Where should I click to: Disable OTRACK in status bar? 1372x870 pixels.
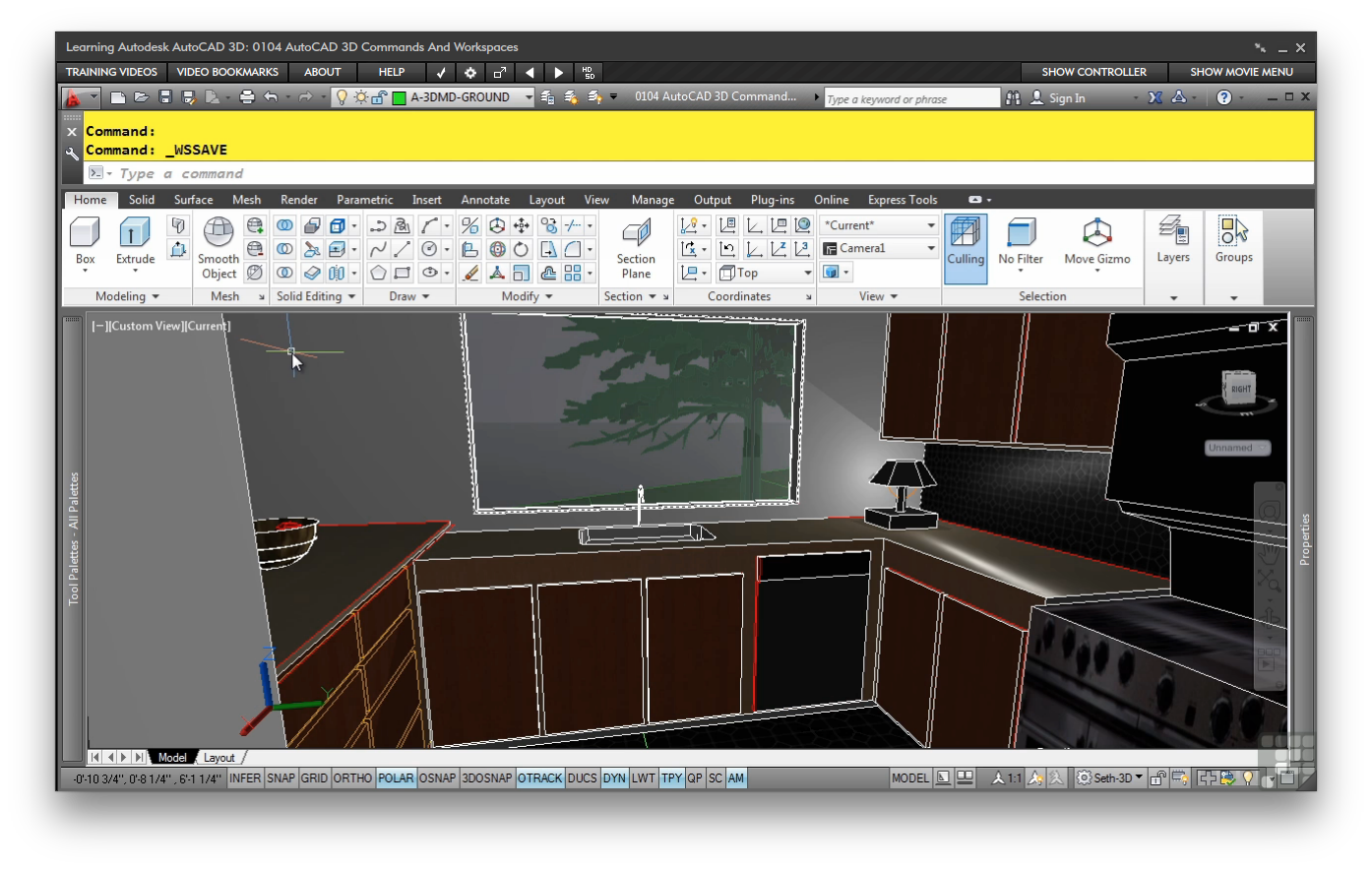pos(539,777)
